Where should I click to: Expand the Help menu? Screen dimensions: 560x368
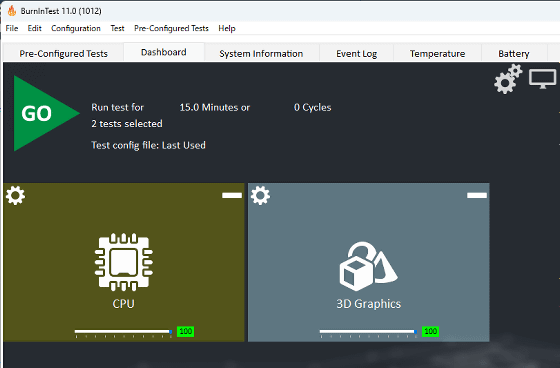(227, 28)
